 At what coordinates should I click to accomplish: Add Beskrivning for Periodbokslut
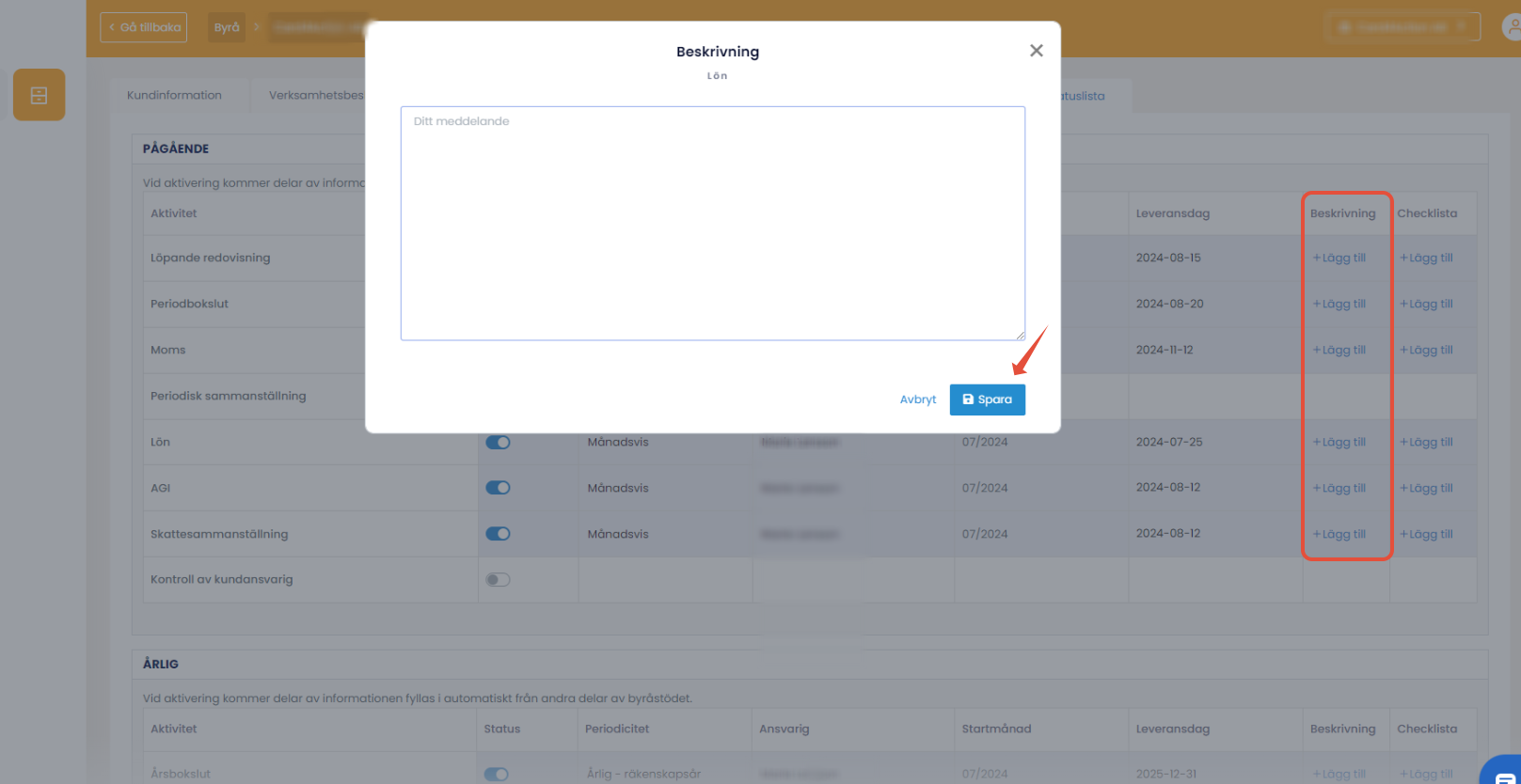[x=1339, y=304]
